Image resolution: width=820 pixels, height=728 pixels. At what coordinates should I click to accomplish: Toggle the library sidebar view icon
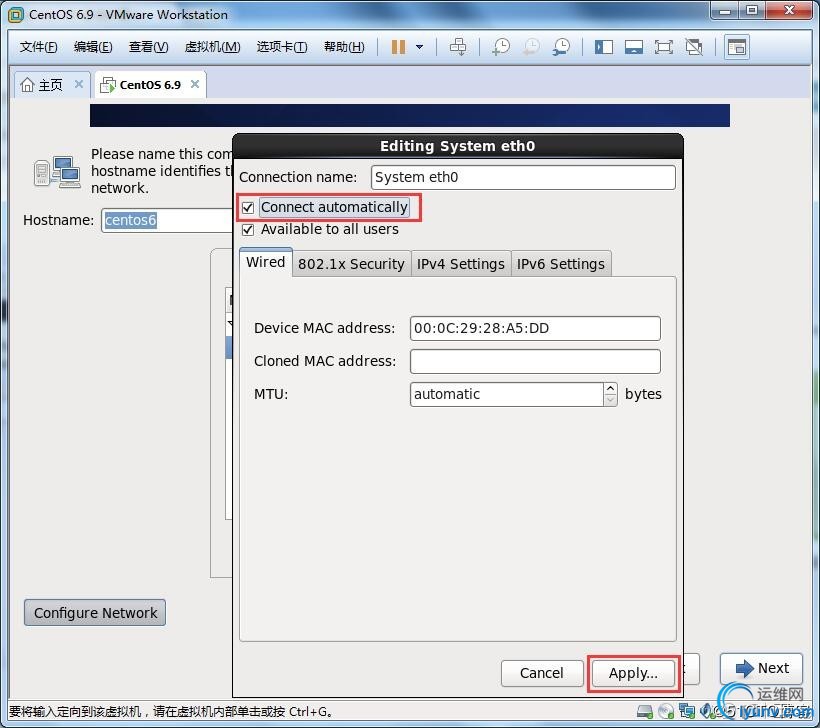click(603, 47)
